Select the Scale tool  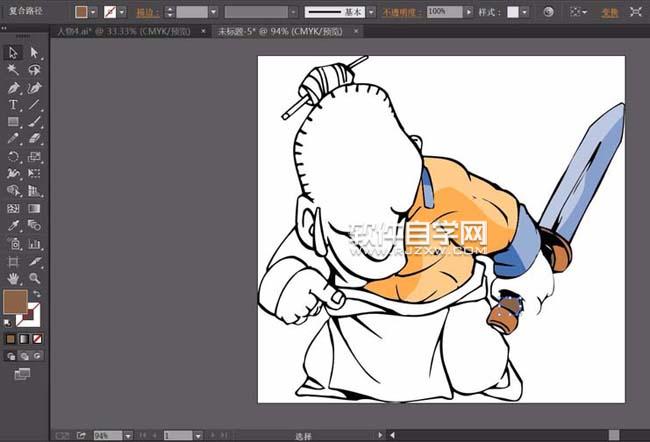(x=34, y=156)
